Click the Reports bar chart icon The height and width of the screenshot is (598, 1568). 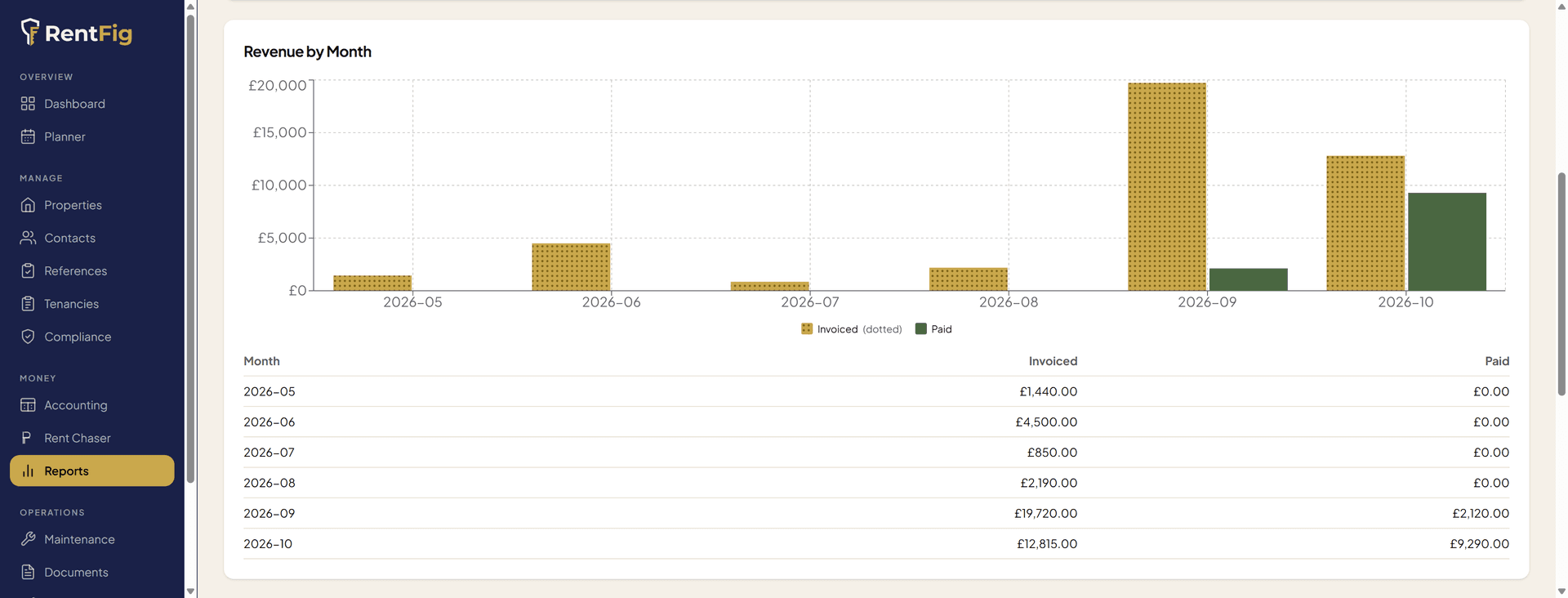pos(28,471)
